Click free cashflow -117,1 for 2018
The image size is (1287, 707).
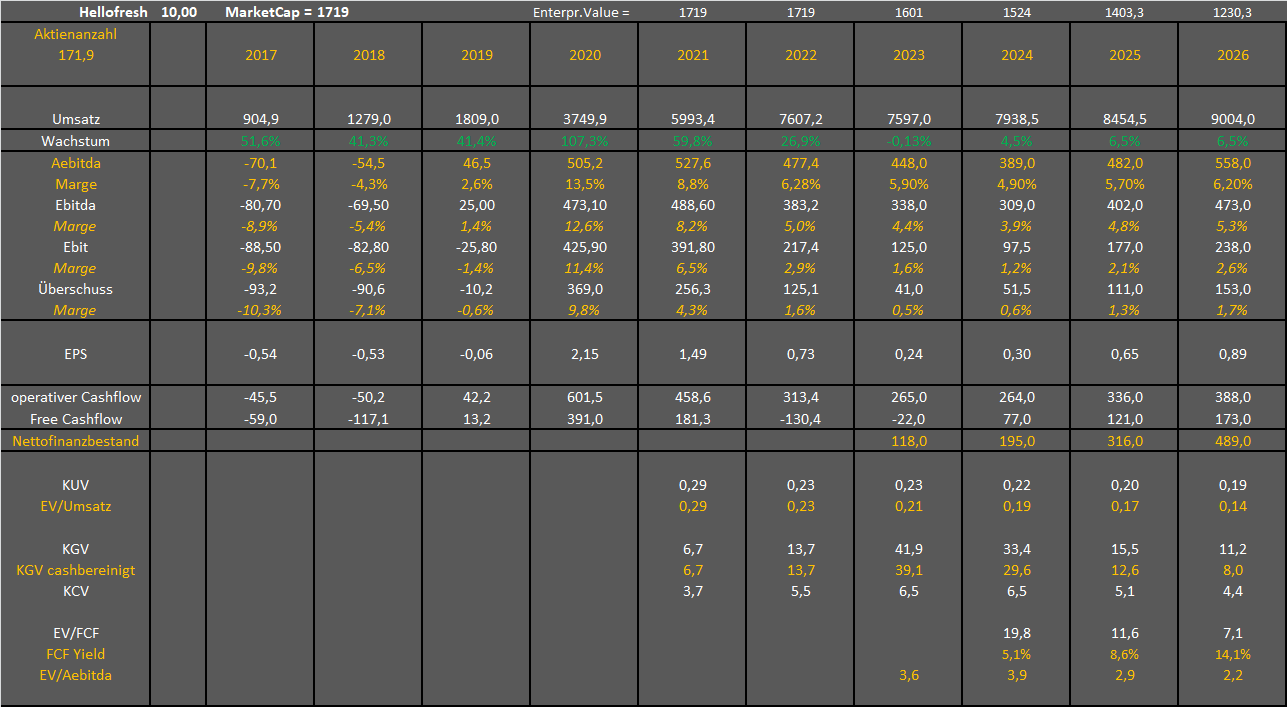tap(369, 418)
